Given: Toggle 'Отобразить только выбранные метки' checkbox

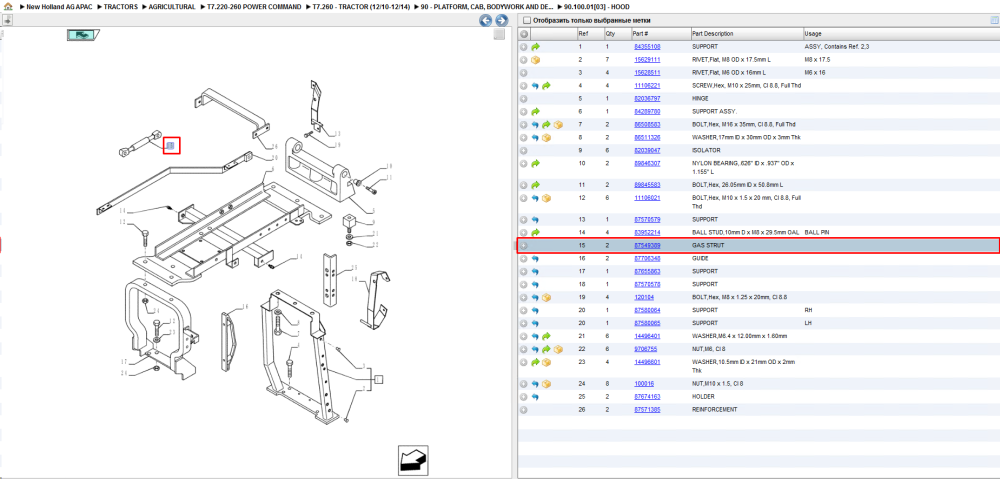Looking at the screenshot, I should [x=527, y=20].
